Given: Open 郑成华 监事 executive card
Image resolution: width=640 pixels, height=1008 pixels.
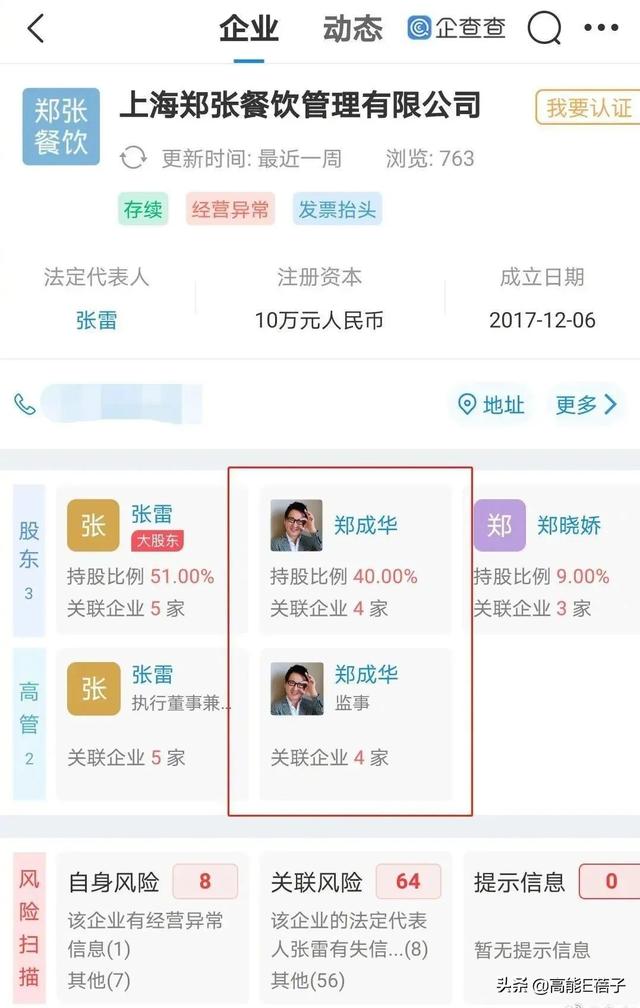Looking at the screenshot, I should (355, 723).
